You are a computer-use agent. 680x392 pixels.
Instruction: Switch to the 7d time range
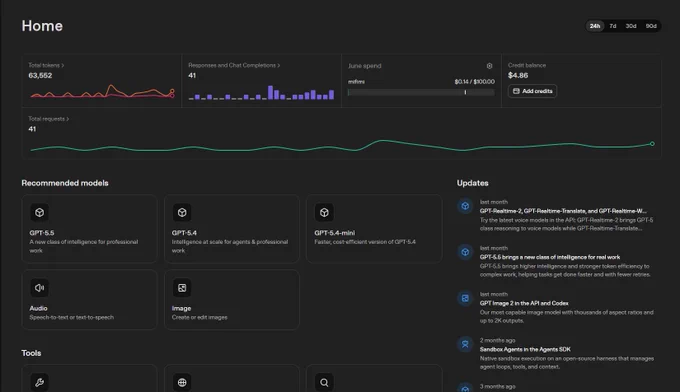pos(613,26)
